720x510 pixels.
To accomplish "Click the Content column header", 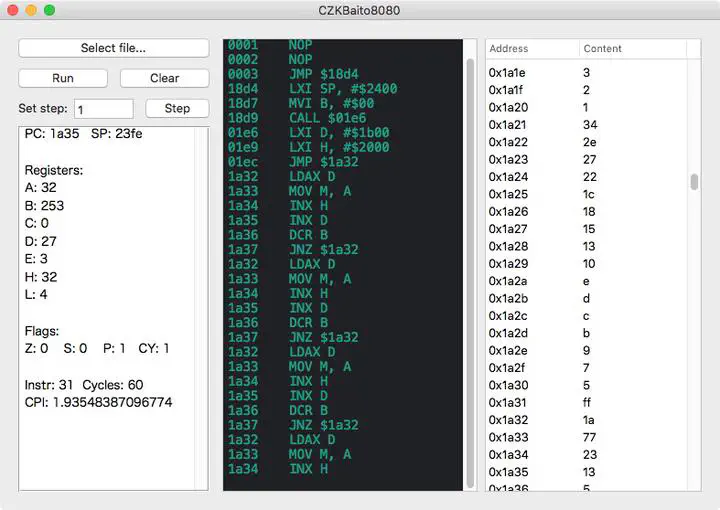I will click(630, 48).
